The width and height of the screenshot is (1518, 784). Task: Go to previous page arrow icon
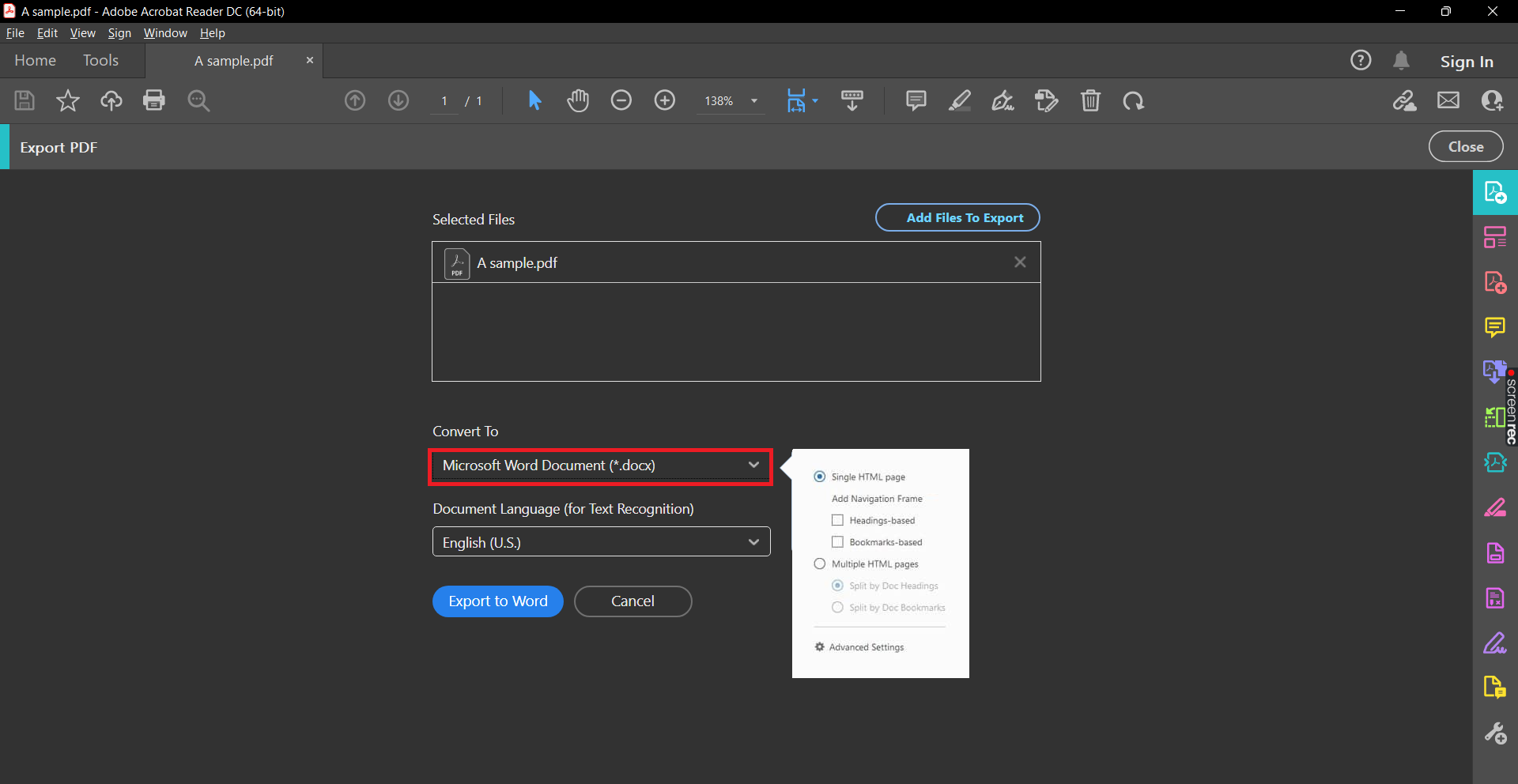[355, 100]
